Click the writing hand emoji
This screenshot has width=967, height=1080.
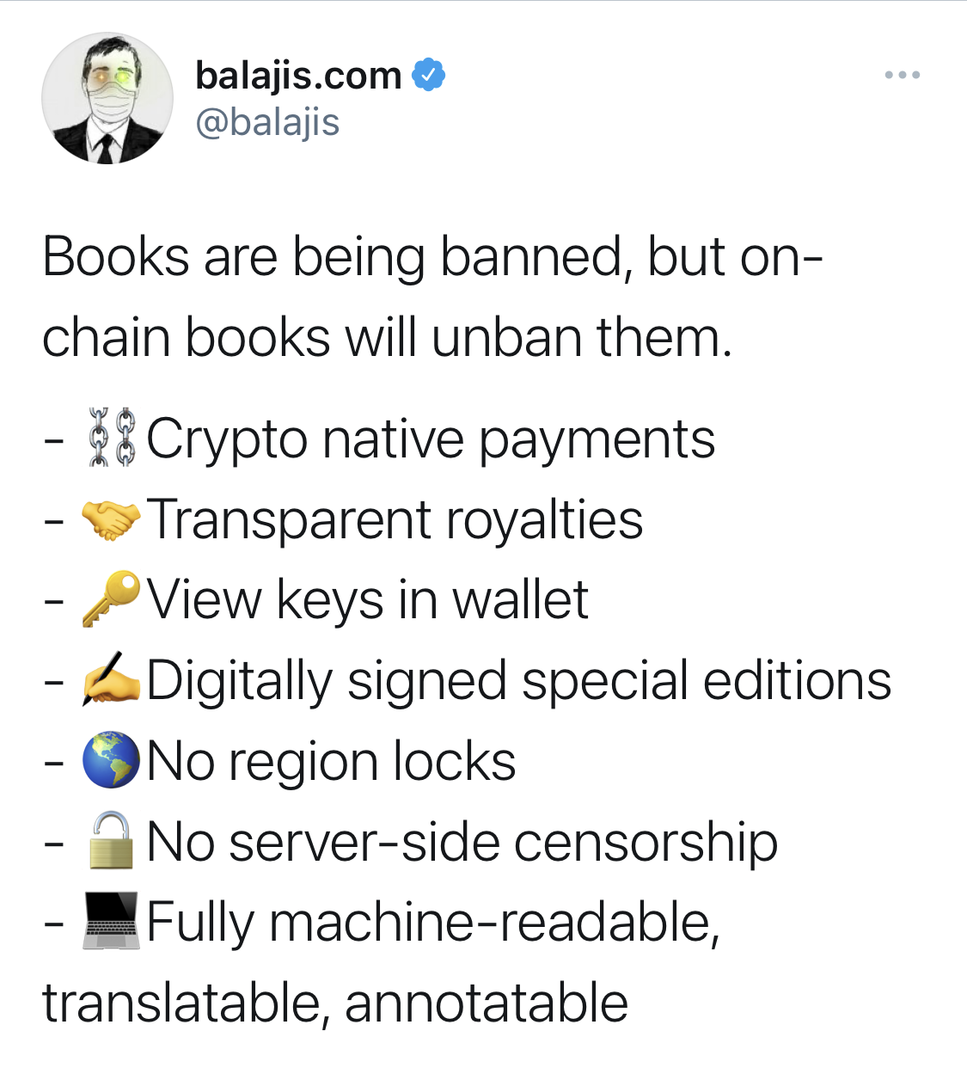112,680
